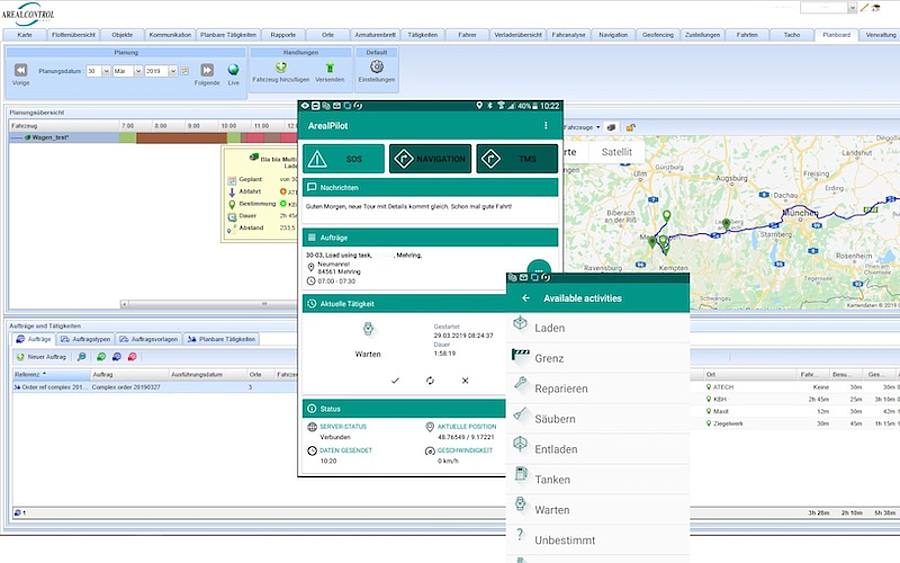Switch map to Satellit view
The image size is (900, 563).
(616, 152)
